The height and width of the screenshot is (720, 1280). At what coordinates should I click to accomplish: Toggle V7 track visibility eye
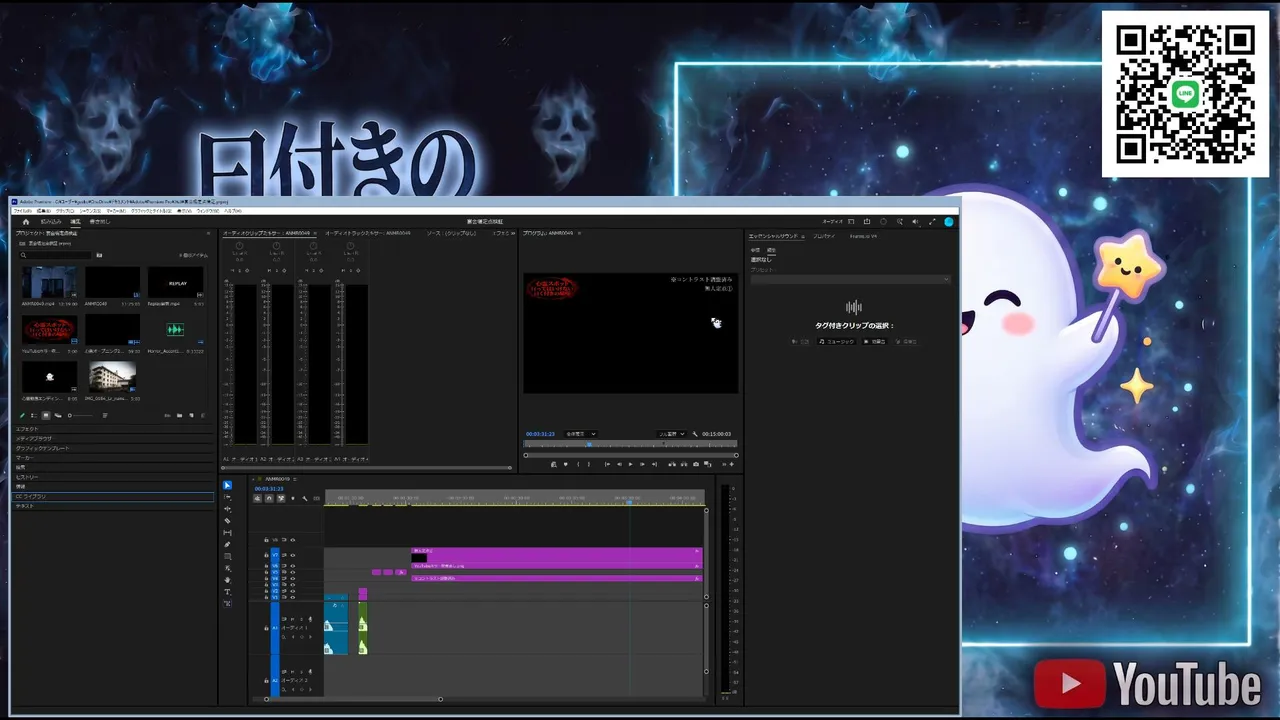coord(292,555)
